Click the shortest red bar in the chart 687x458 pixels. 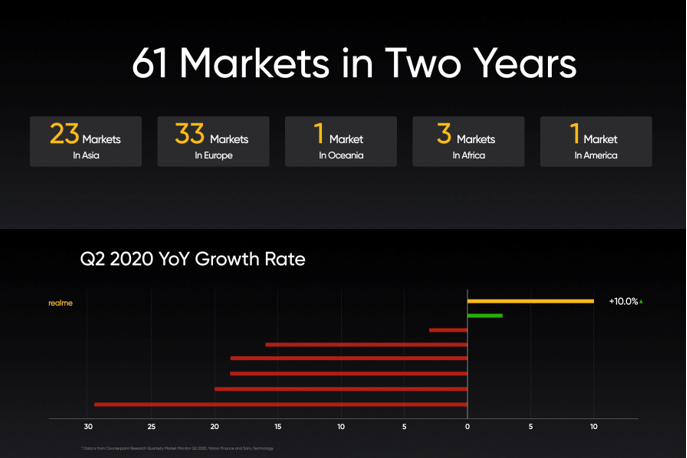pos(448,330)
